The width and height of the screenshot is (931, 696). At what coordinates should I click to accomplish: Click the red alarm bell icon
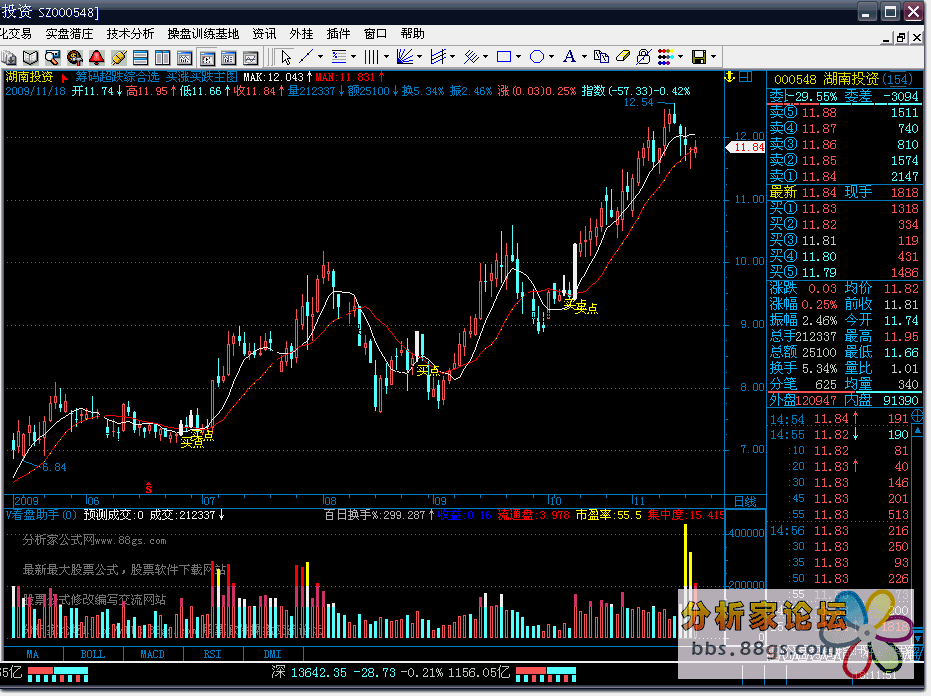coord(97,57)
